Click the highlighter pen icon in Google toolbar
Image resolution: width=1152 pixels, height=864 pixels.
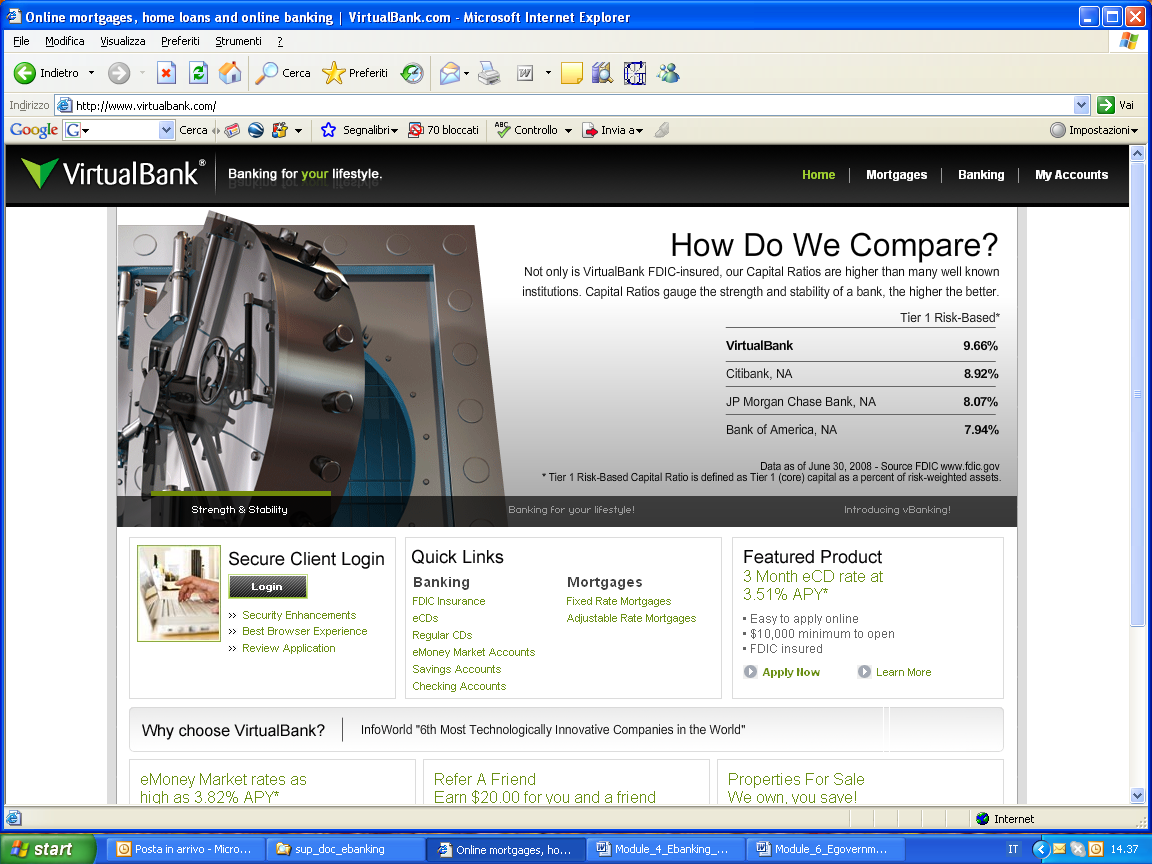(x=661, y=130)
